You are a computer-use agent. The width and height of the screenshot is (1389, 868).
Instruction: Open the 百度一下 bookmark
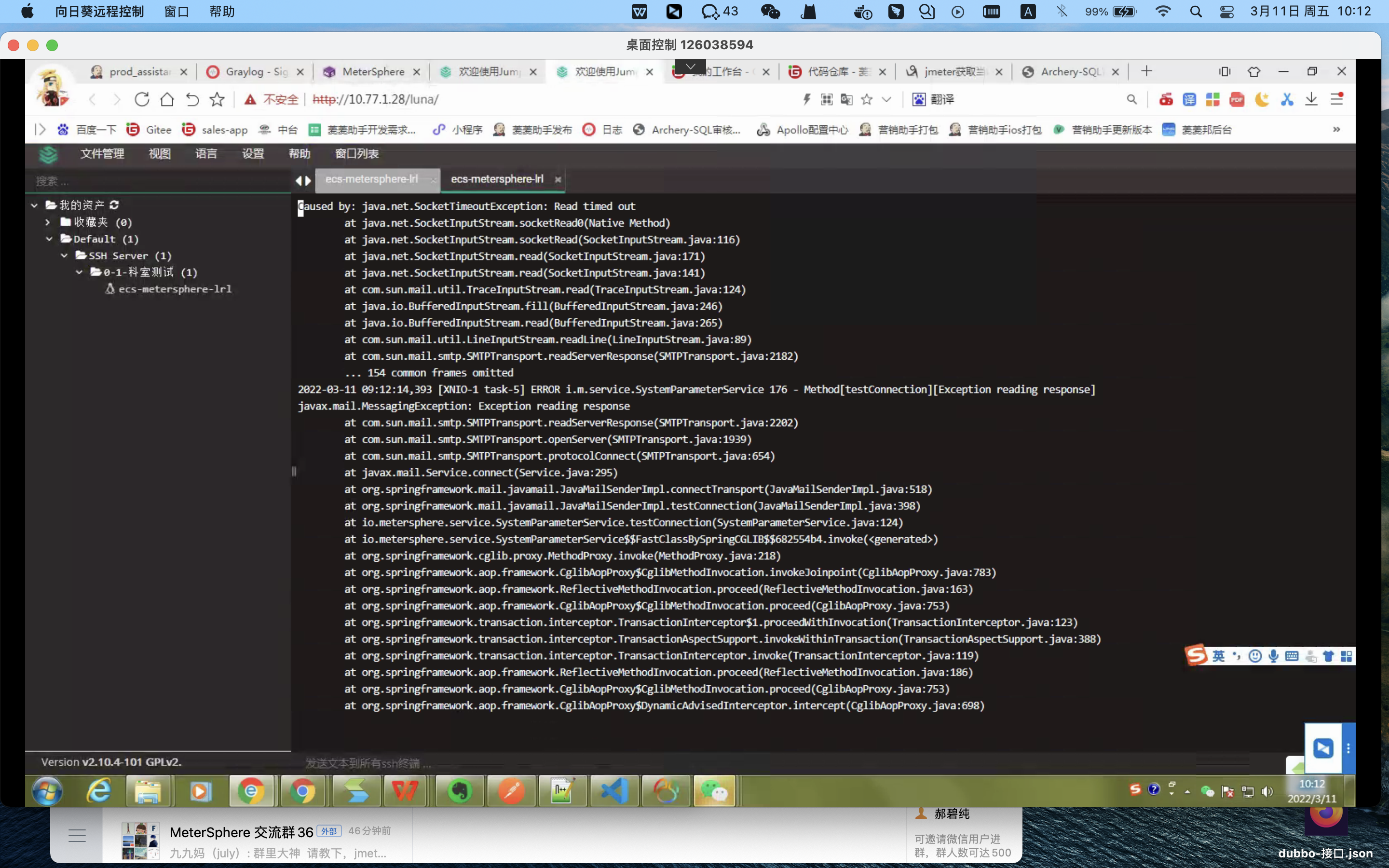(87, 130)
